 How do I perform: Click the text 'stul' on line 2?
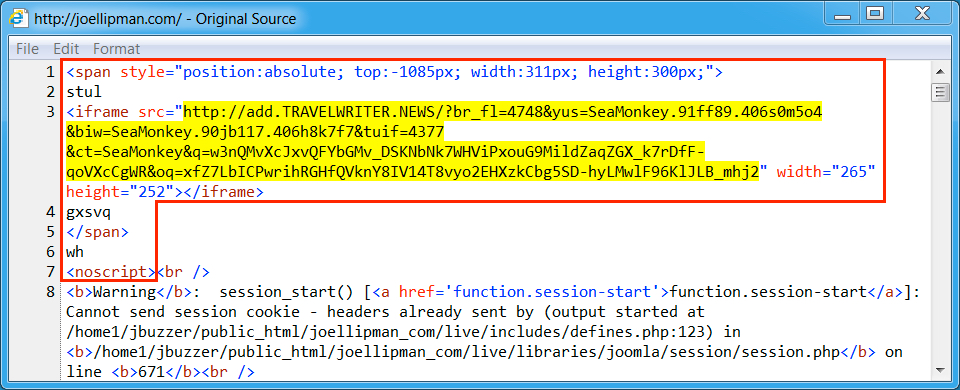tap(84, 92)
